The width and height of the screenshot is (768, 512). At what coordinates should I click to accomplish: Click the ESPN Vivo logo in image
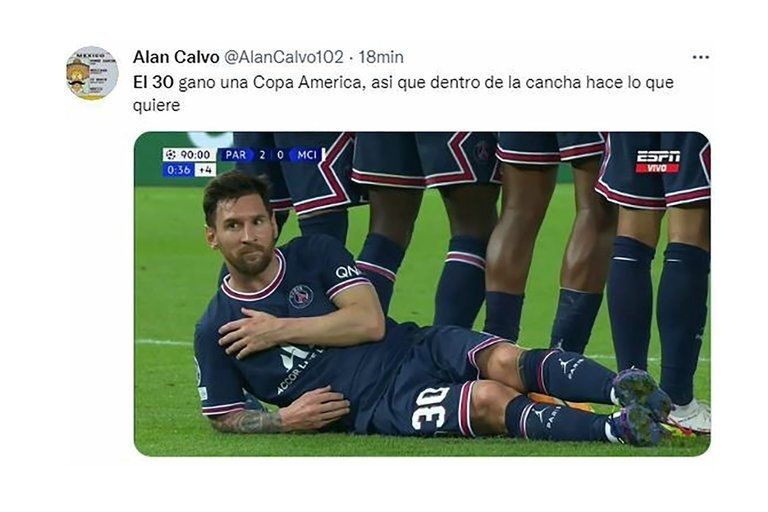point(657,161)
